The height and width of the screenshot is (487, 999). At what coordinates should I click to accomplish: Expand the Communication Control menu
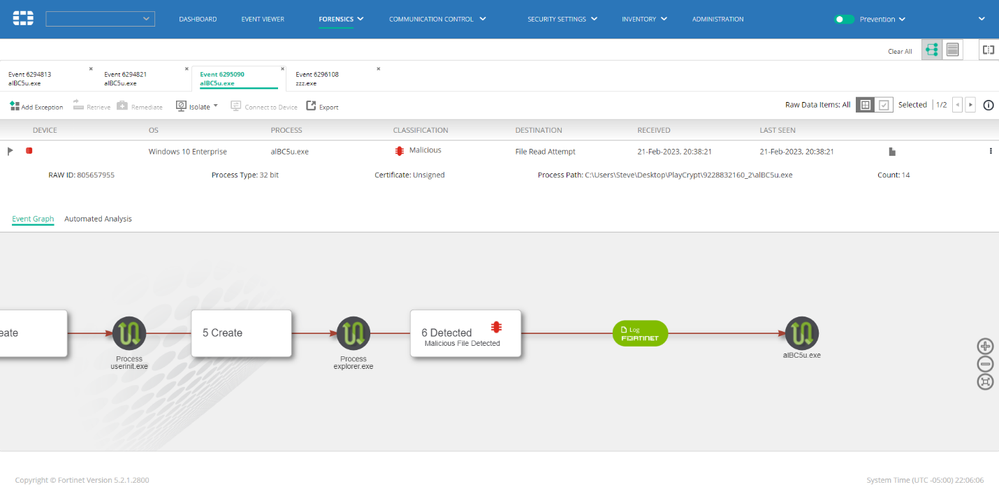pyautogui.click(x=437, y=19)
